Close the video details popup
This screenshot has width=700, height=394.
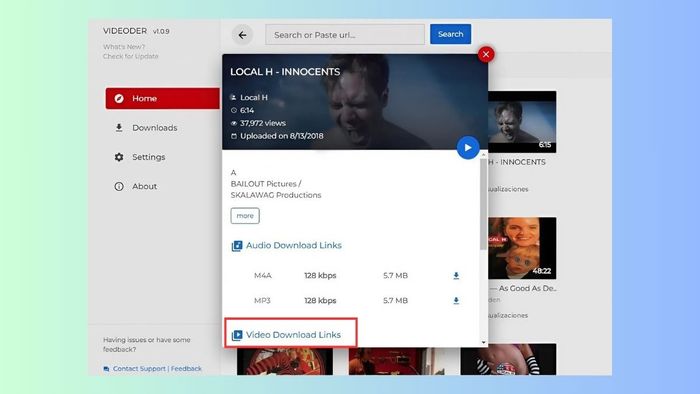click(486, 54)
